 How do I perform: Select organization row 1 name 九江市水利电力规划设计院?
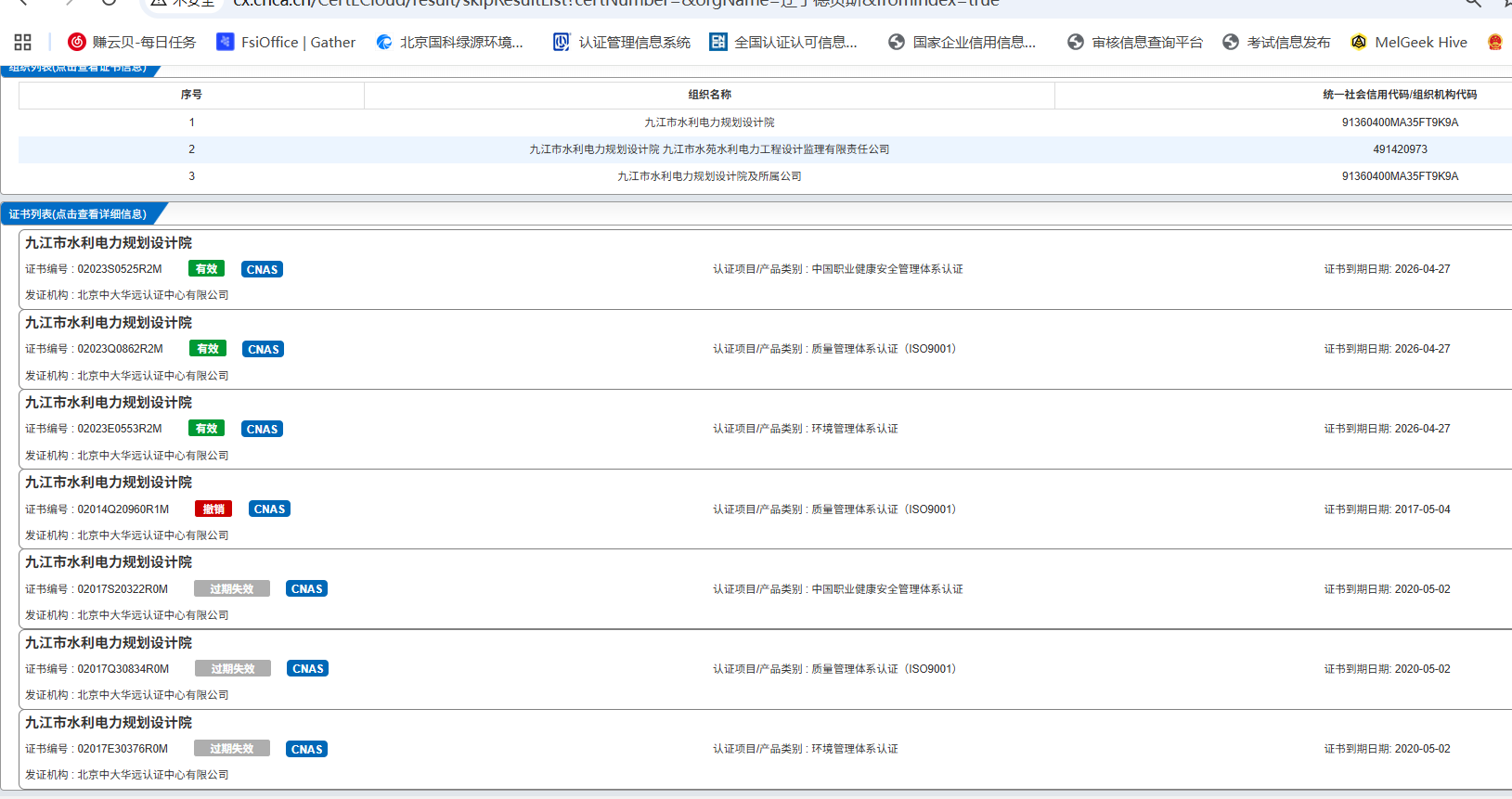(710, 122)
